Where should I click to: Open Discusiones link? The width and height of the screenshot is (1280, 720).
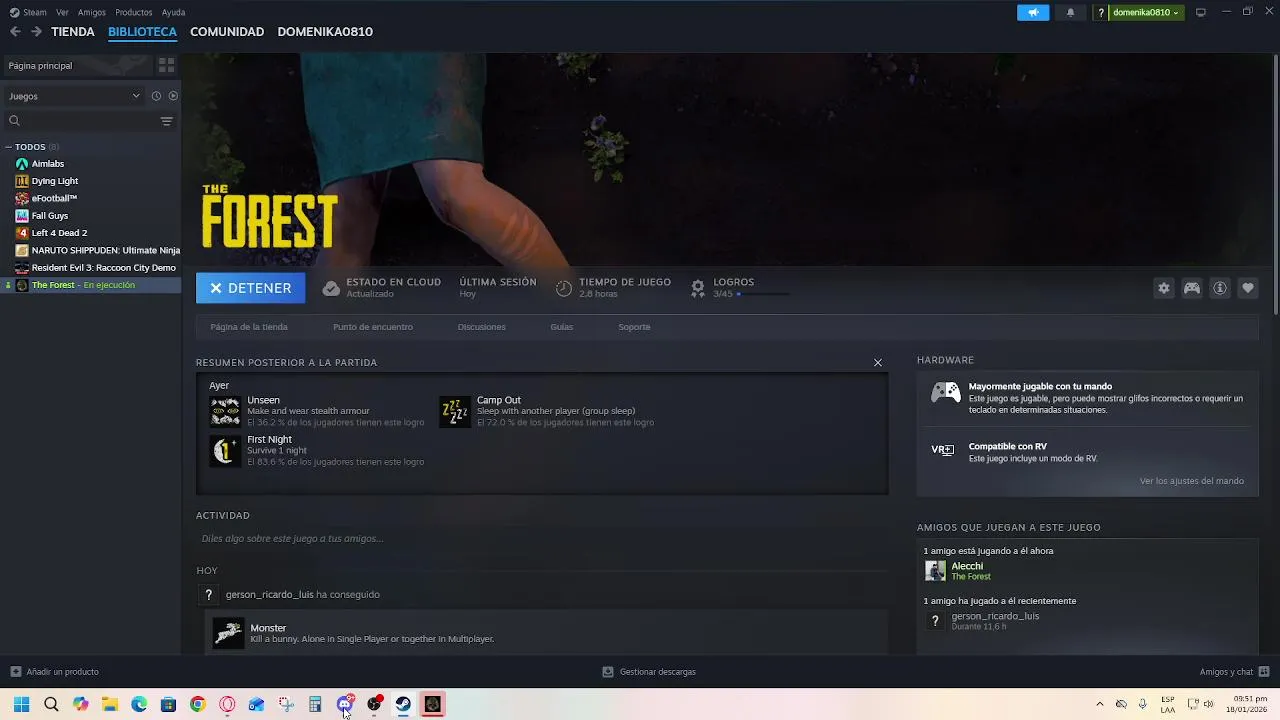(481, 327)
